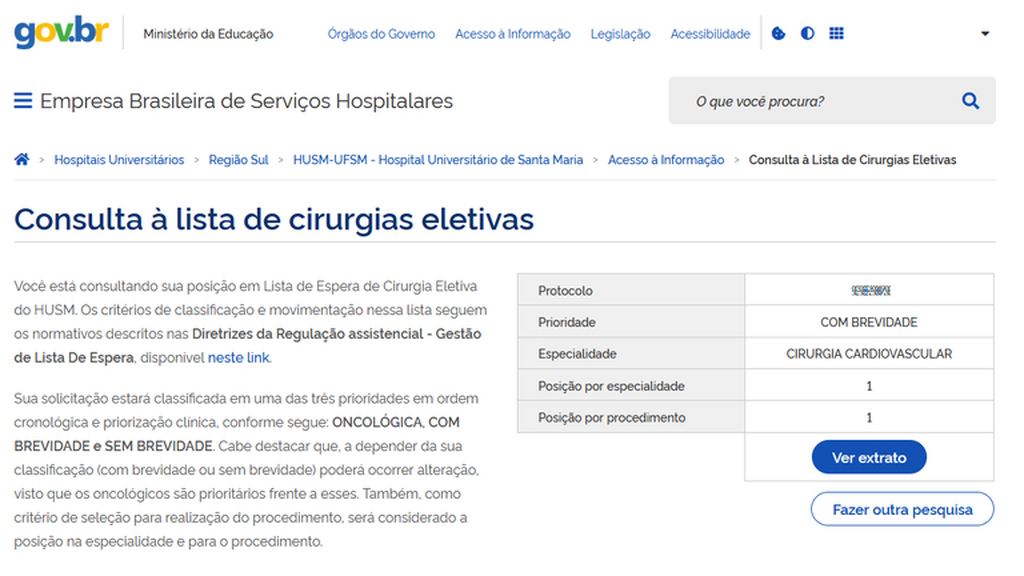This screenshot has height=576, width=1024.
Task: Click Fazer outra pesquisa button
Action: (x=902, y=509)
